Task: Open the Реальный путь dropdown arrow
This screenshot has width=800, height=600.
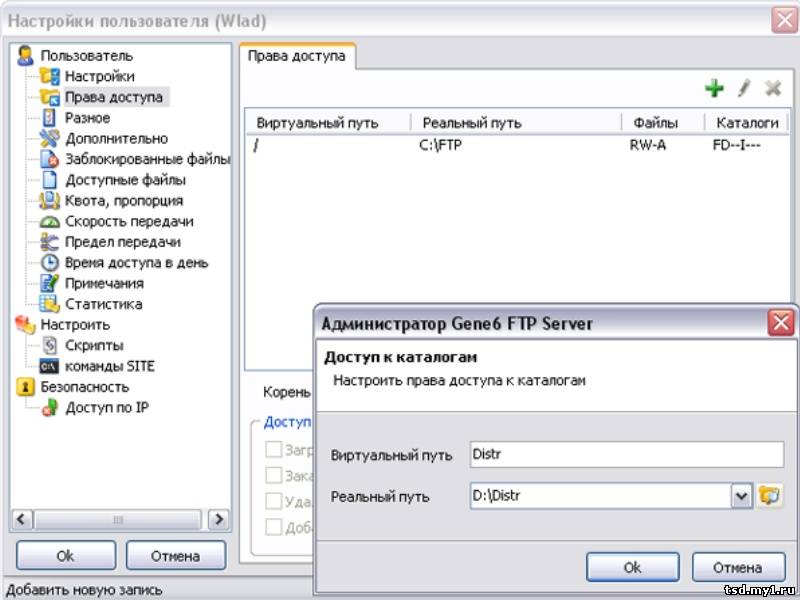Action: pos(741,495)
